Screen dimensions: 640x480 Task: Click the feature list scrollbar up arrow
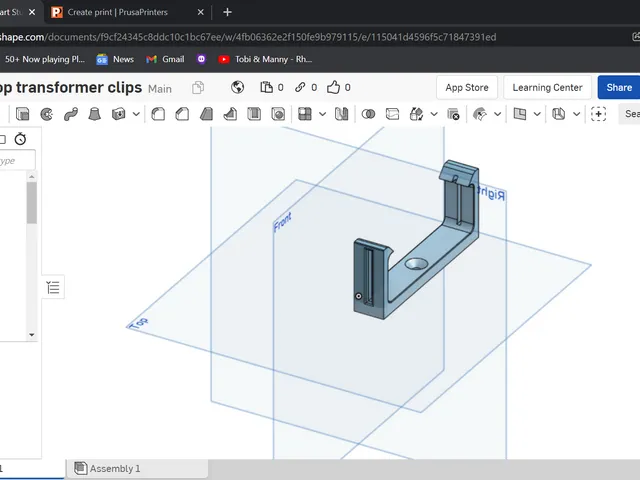point(32,177)
